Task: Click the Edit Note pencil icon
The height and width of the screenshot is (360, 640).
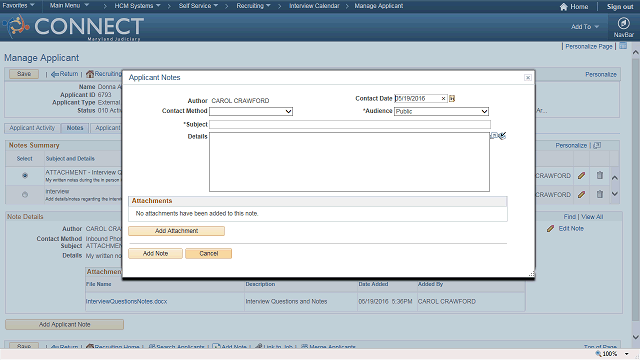Action: tap(550, 229)
